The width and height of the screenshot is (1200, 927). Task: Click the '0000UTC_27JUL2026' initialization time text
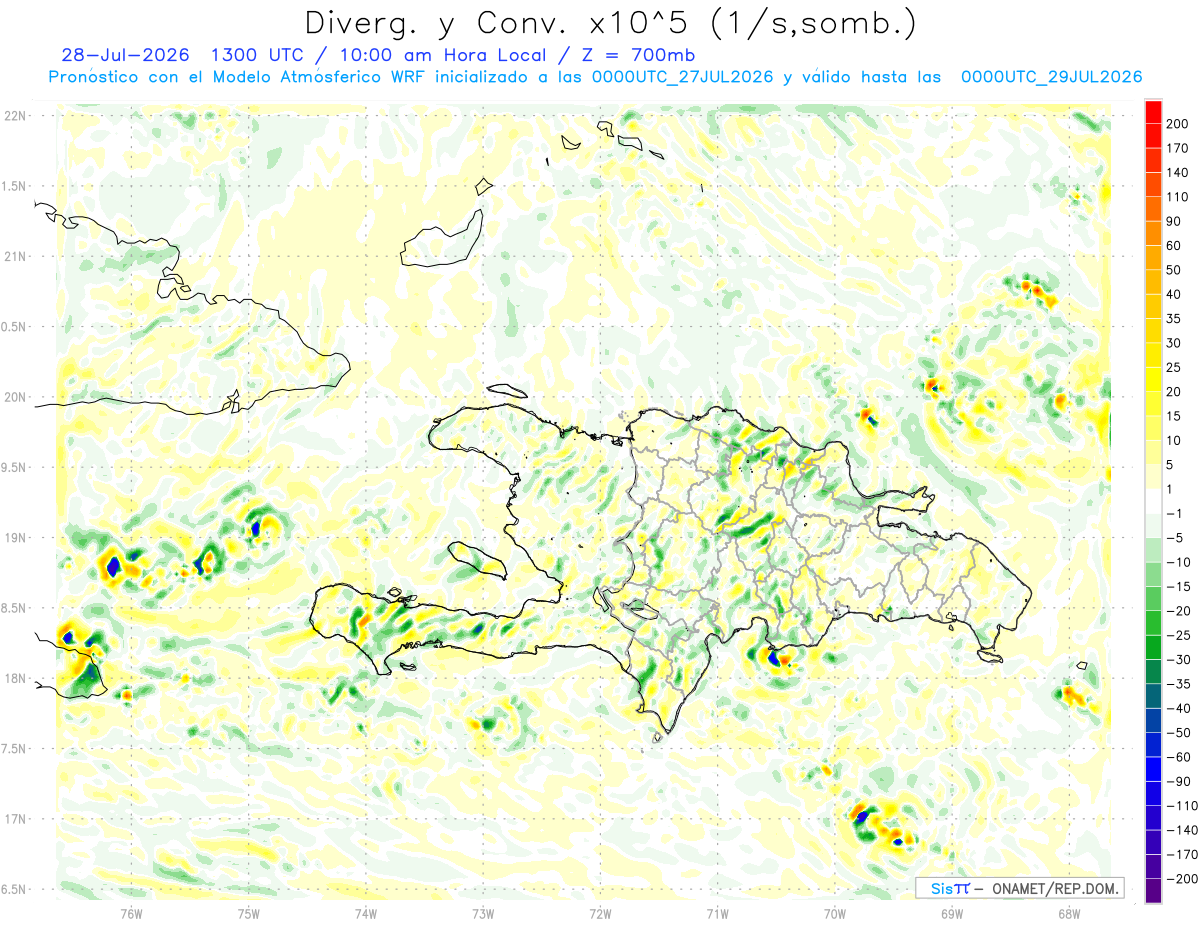click(682, 77)
